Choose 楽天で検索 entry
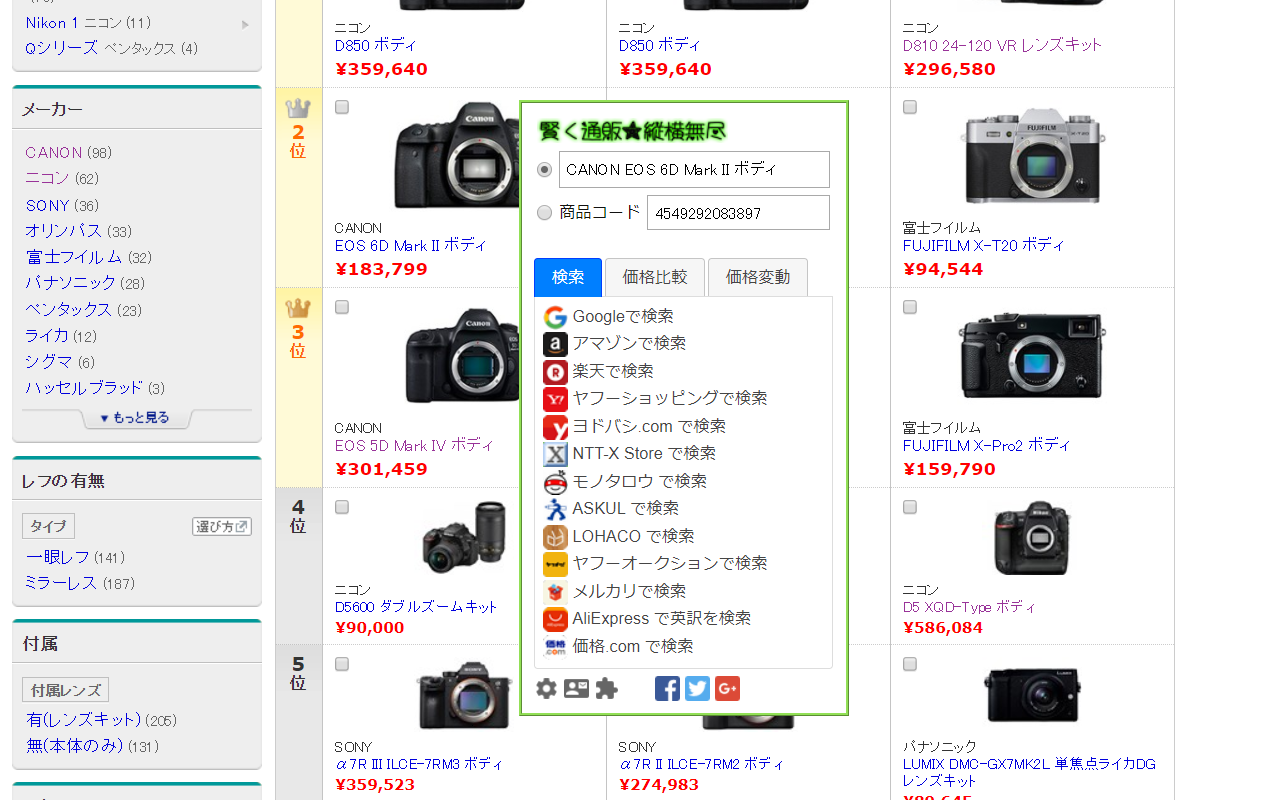The image size is (1280, 800). click(613, 372)
